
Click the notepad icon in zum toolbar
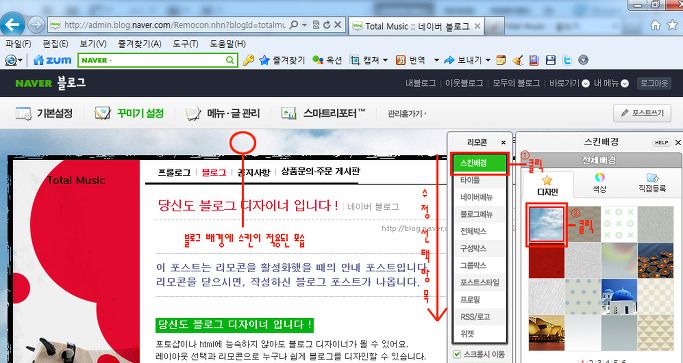tap(501, 60)
